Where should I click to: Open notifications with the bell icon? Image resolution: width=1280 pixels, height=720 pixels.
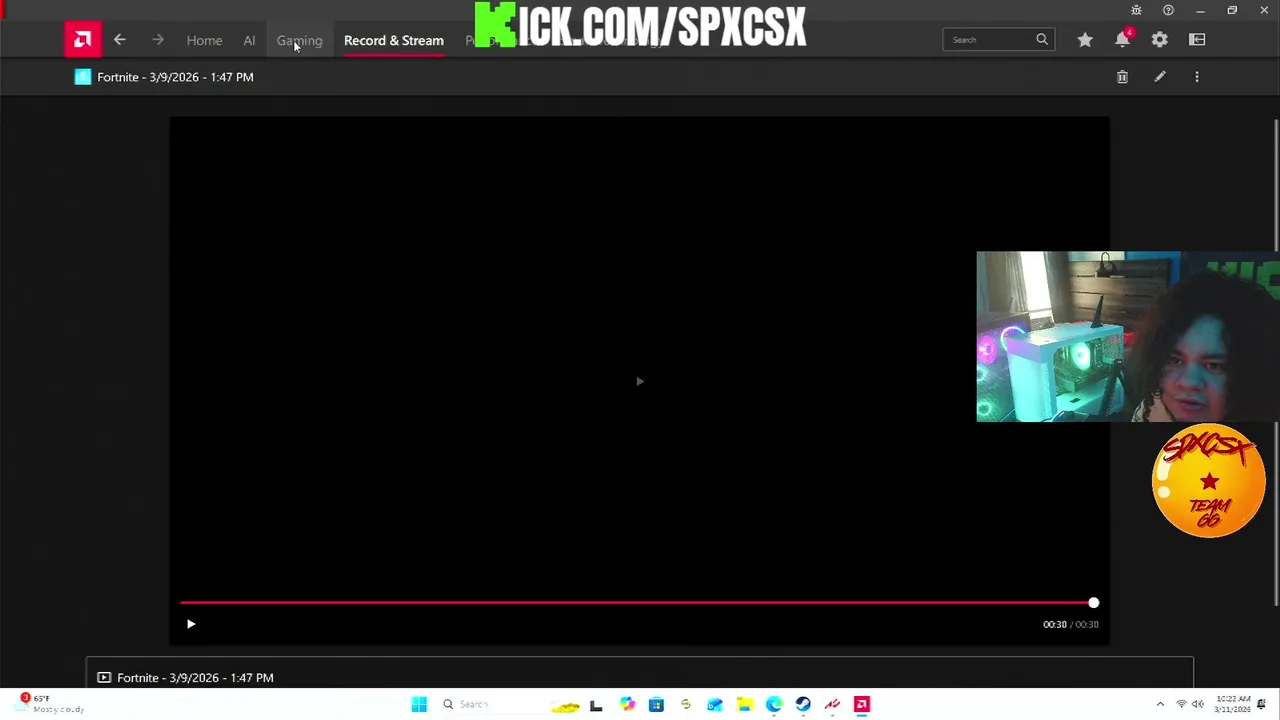pos(1122,40)
